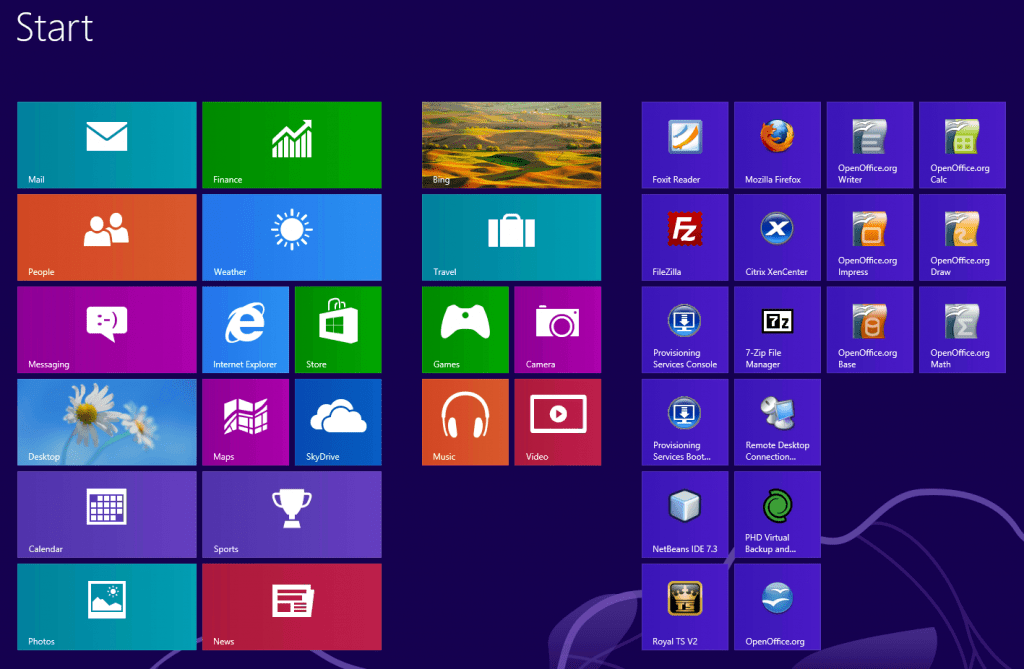This screenshot has width=1024, height=669.
Task: Open Remote Desktop Connection
Action: [x=777, y=422]
